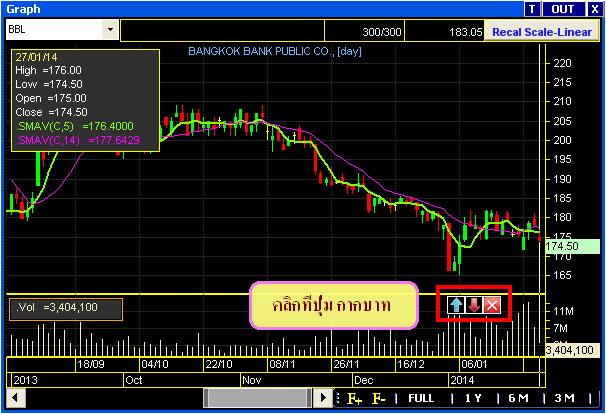The height and width of the screenshot is (414, 606).
Task: Click the 183.05 value field
Action: click(x=444, y=31)
